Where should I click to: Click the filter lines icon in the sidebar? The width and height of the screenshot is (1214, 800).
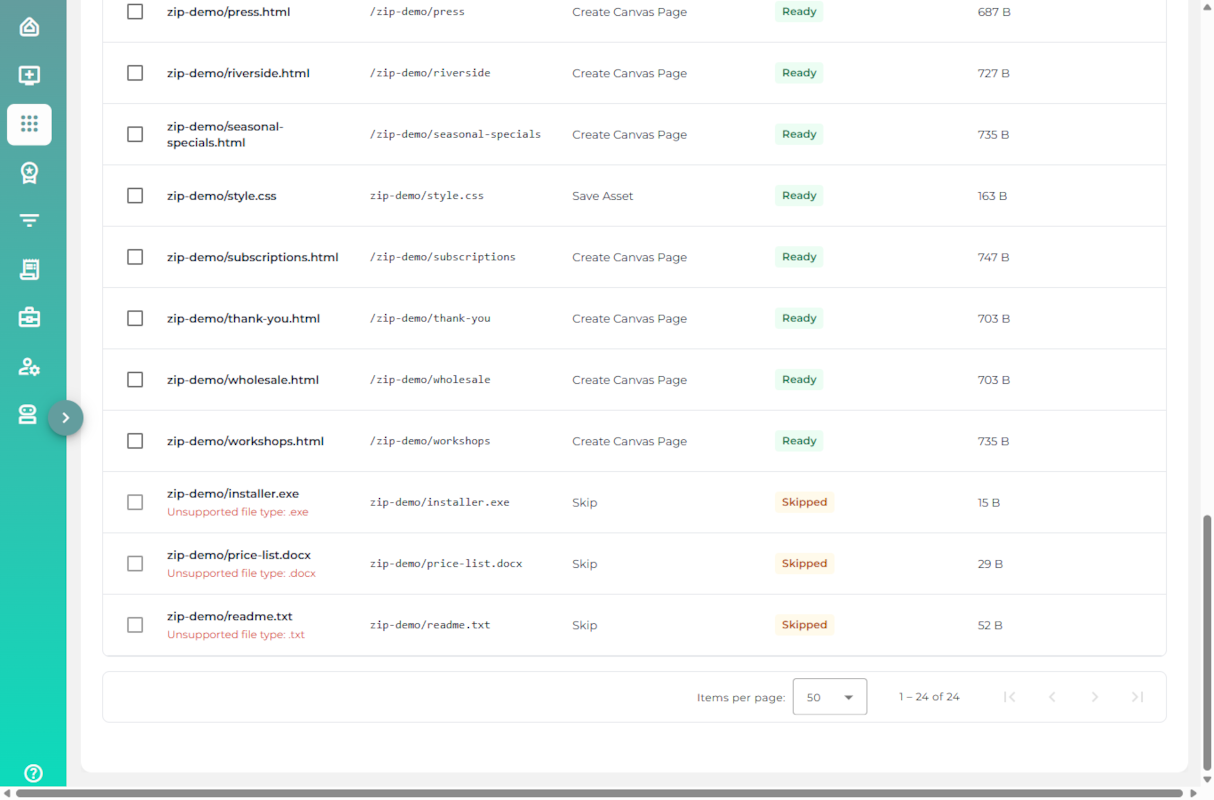click(x=29, y=220)
